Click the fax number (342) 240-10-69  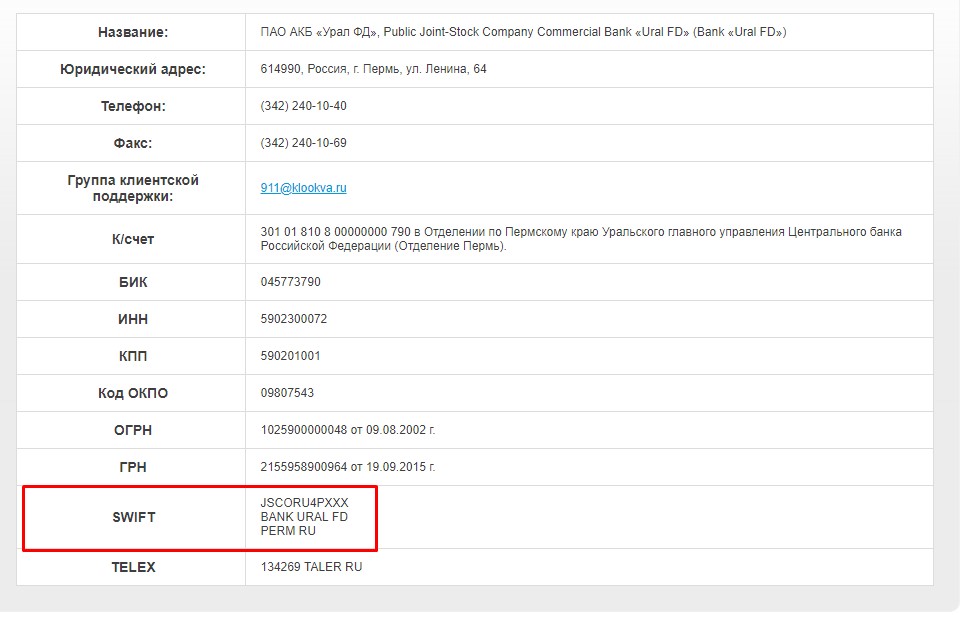pos(303,143)
